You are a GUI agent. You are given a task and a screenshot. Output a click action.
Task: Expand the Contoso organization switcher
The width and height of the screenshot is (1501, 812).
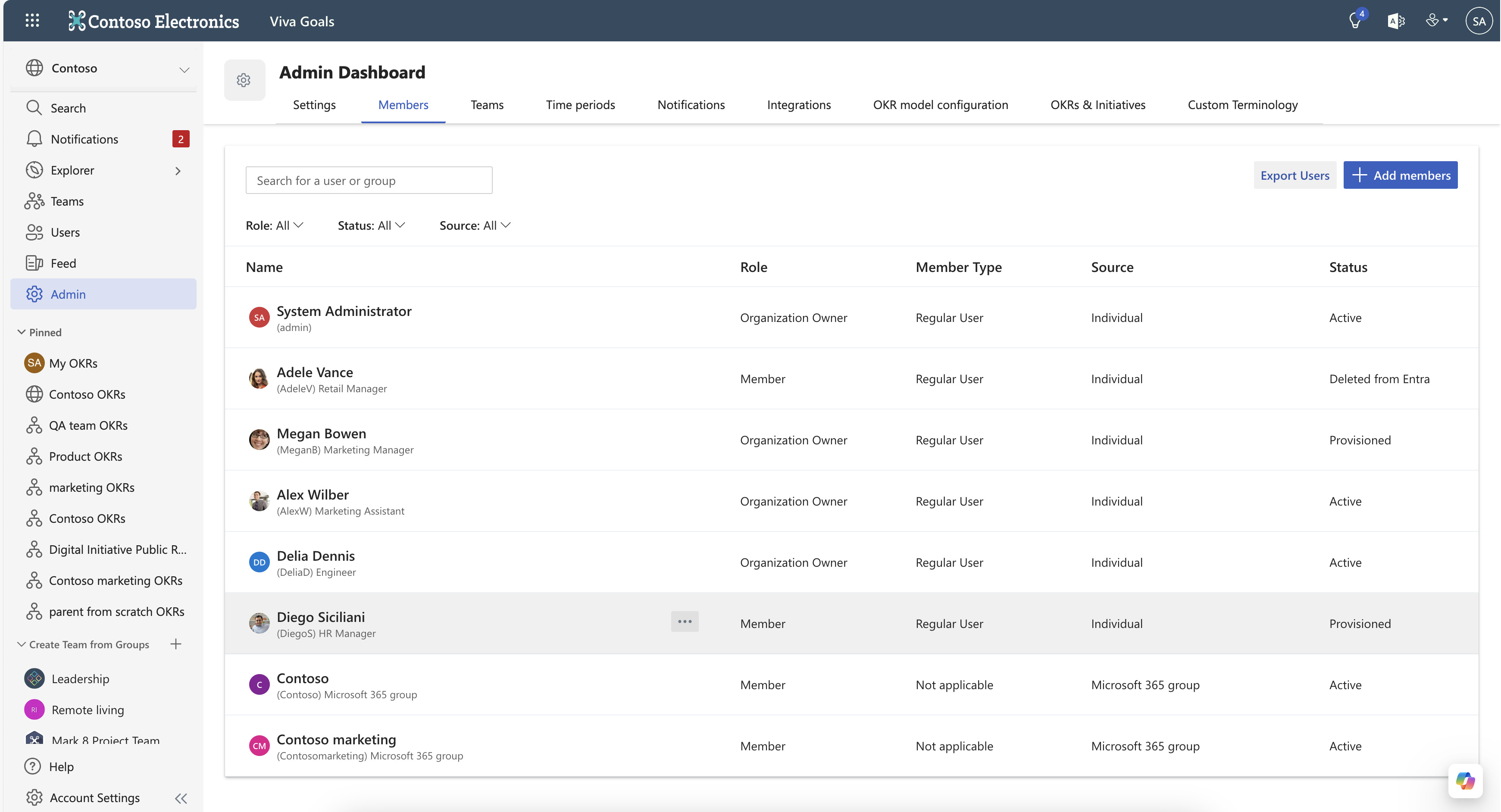[184, 69]
